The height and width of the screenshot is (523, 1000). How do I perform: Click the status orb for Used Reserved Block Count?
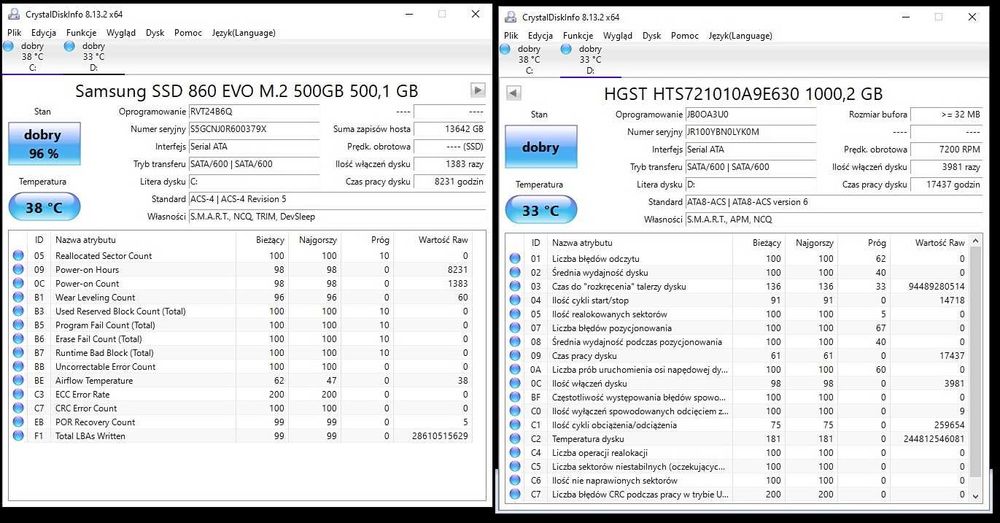[x=18, y=311]
